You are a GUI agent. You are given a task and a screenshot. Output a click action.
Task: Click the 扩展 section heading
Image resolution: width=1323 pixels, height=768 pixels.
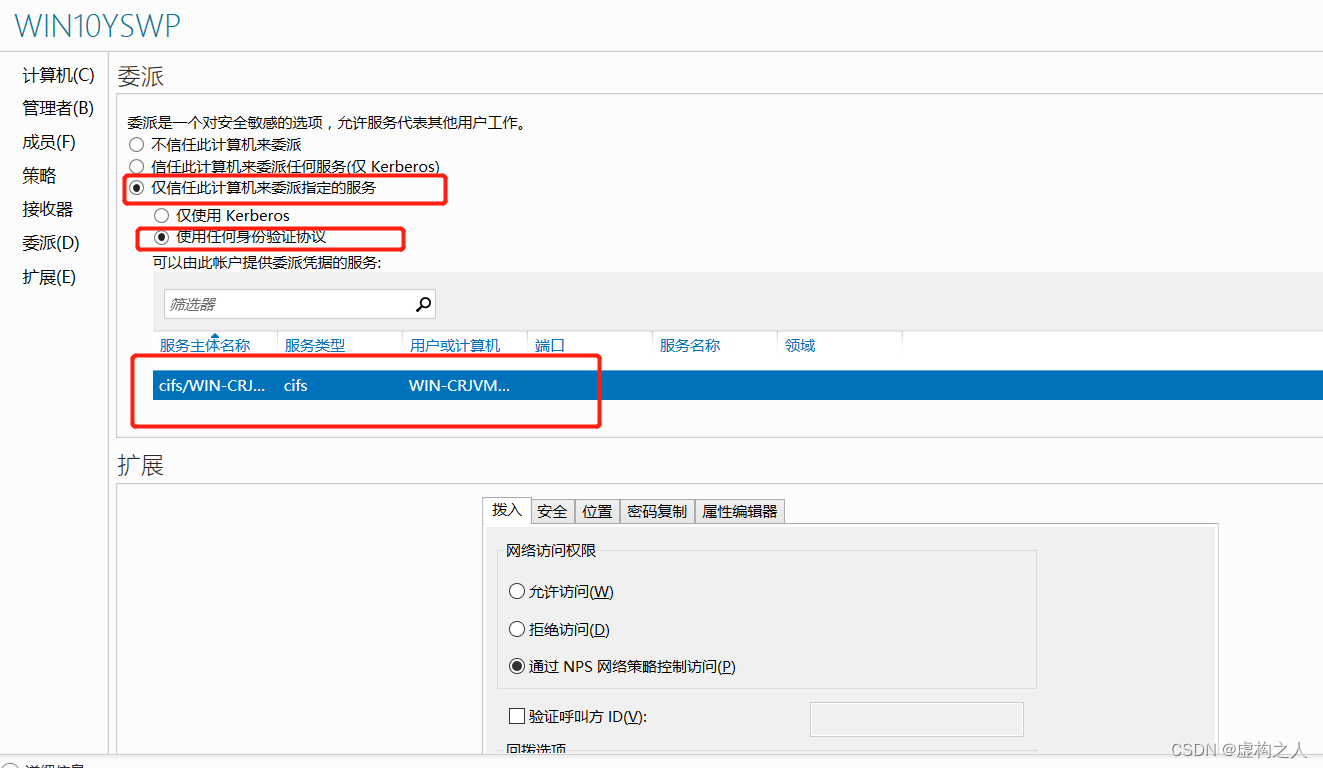pos(140,465)
